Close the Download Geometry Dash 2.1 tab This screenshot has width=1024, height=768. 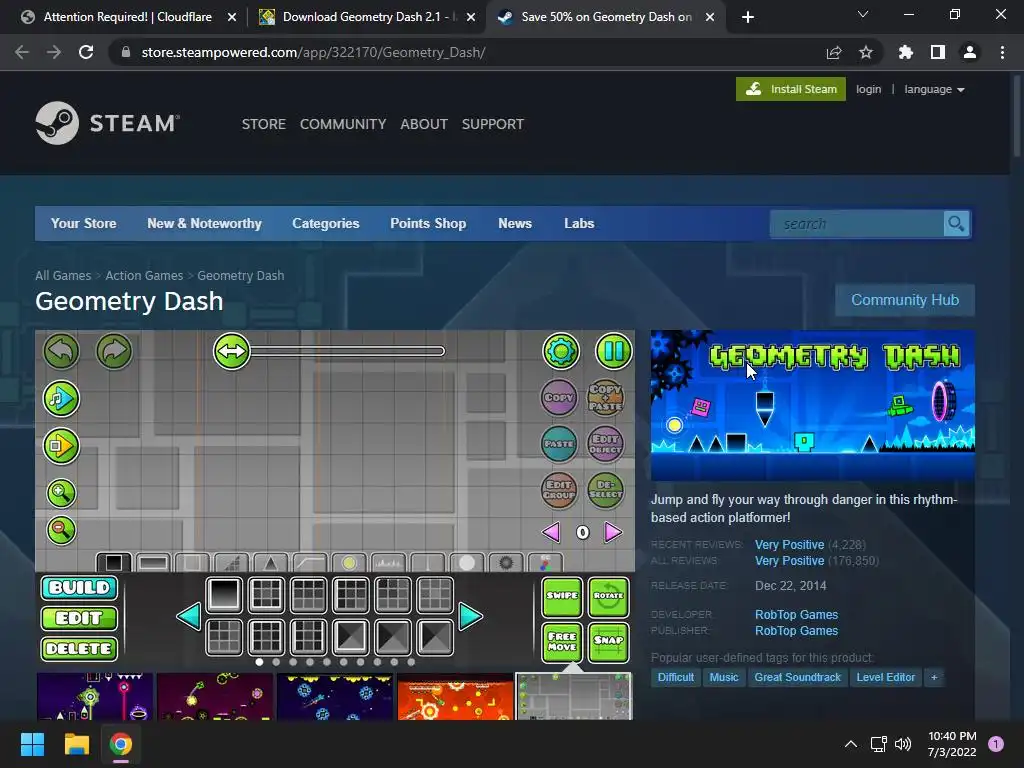(471, 18)
